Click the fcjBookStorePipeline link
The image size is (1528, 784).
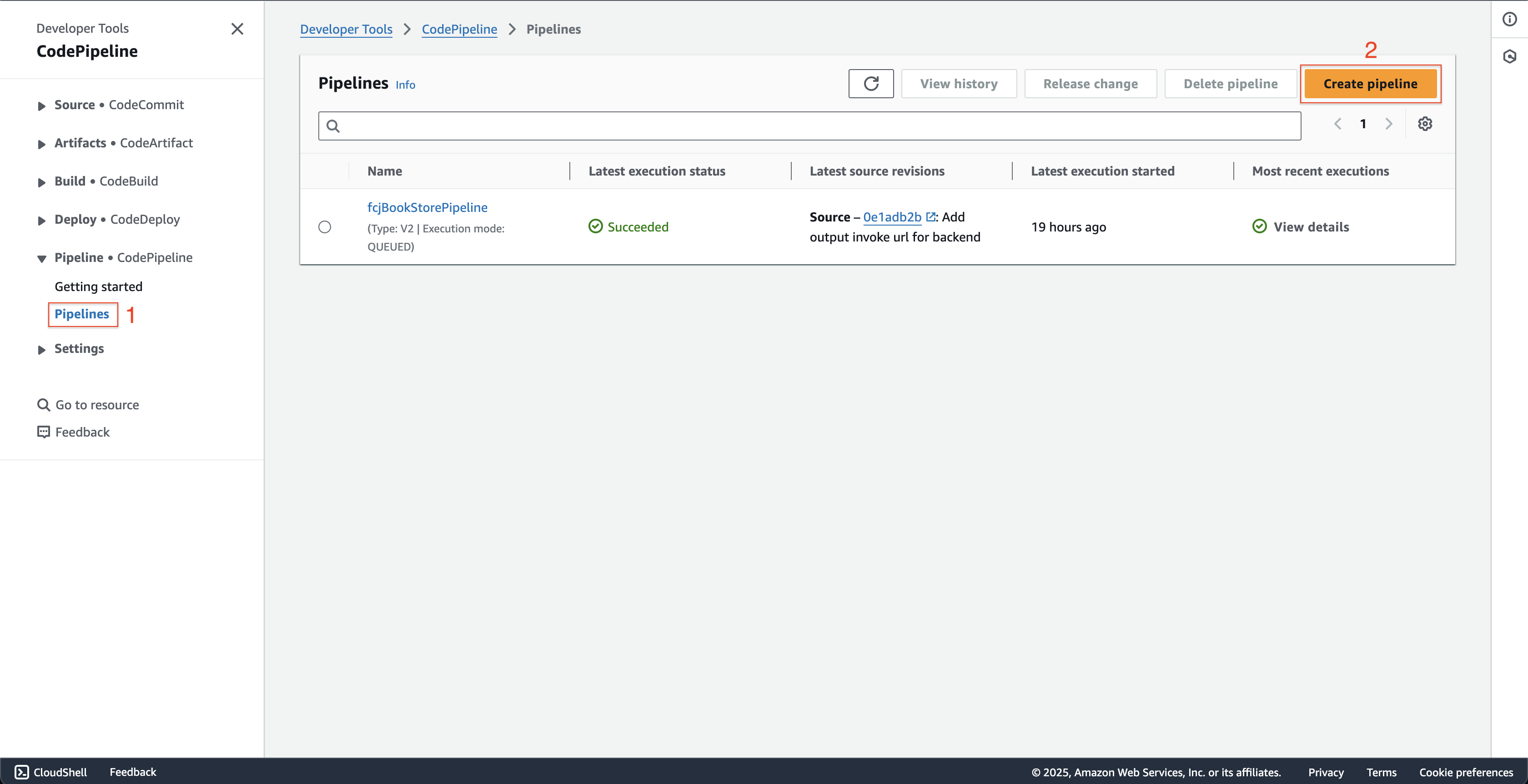(427, 207)
